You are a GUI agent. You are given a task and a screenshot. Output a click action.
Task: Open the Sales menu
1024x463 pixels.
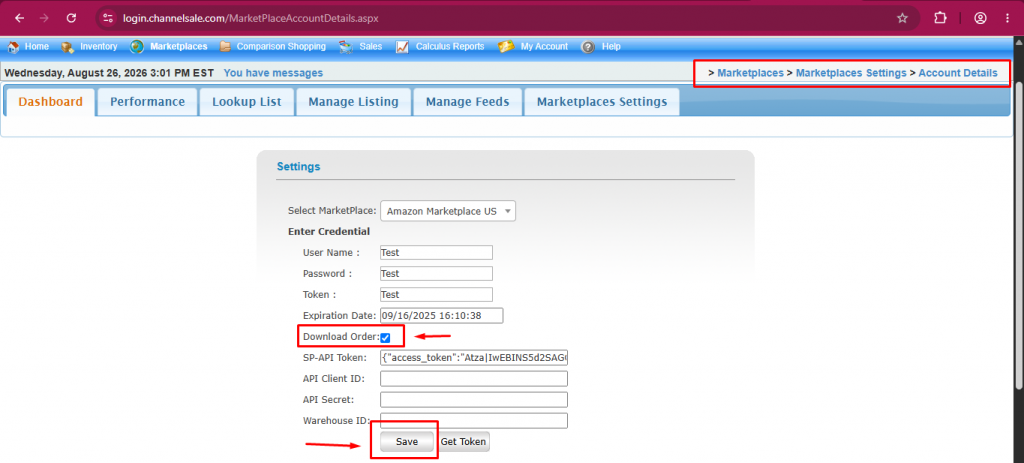click(x=370, y=46)
